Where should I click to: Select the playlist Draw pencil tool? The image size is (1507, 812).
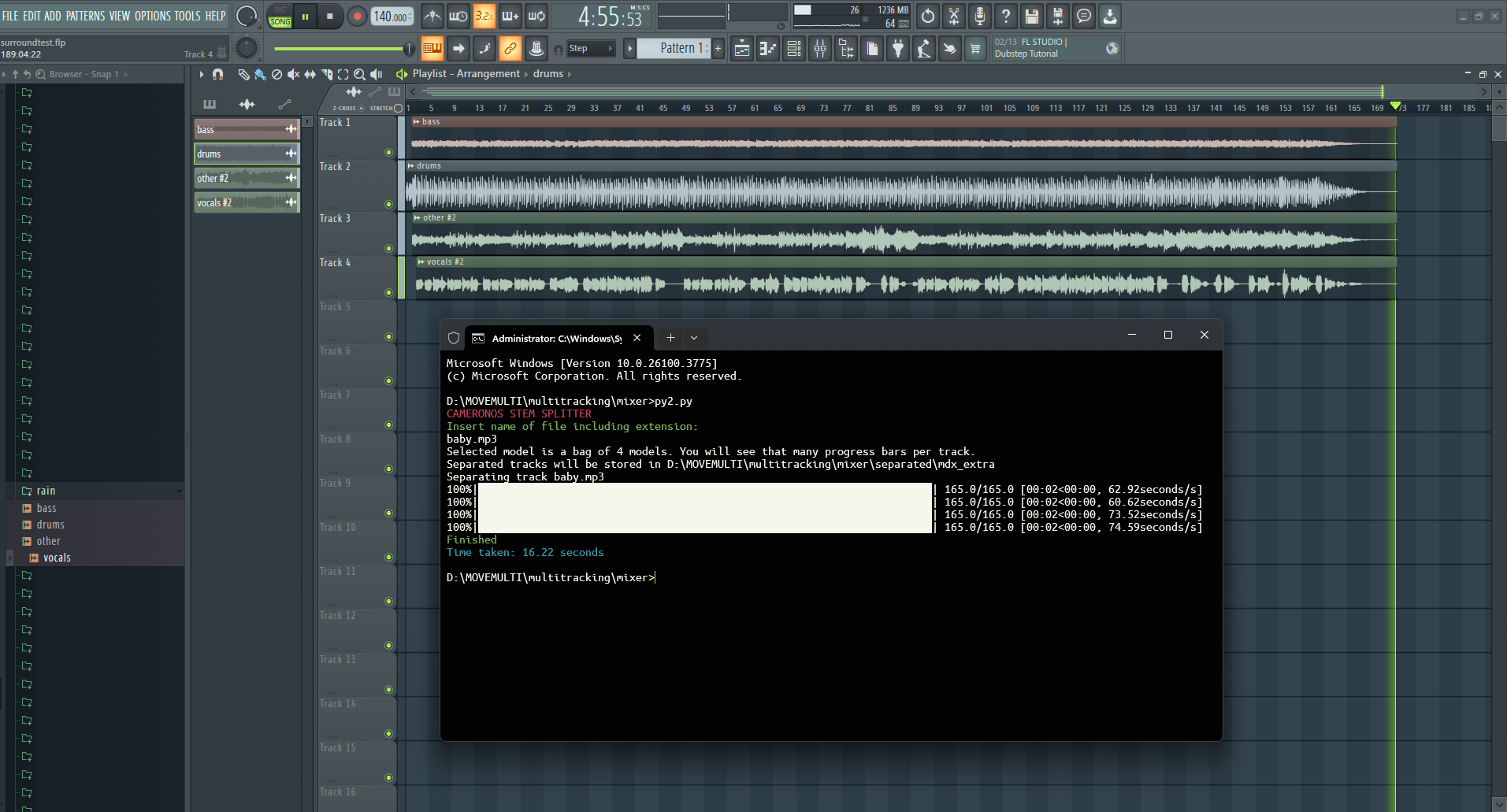coord(243,74)
